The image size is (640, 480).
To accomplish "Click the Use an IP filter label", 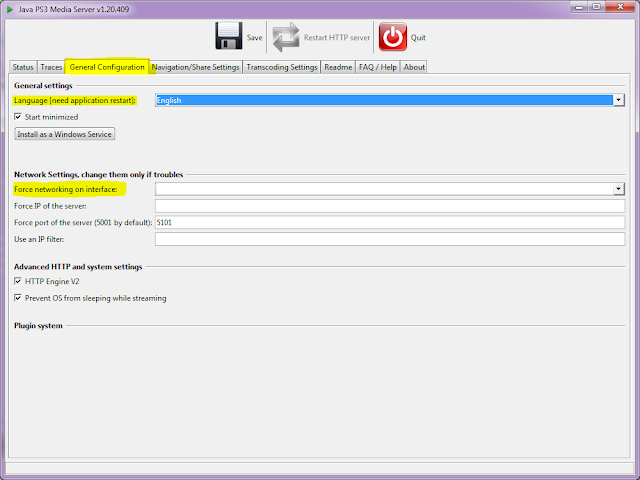I will pyautogui.click(x=39, y=239).
